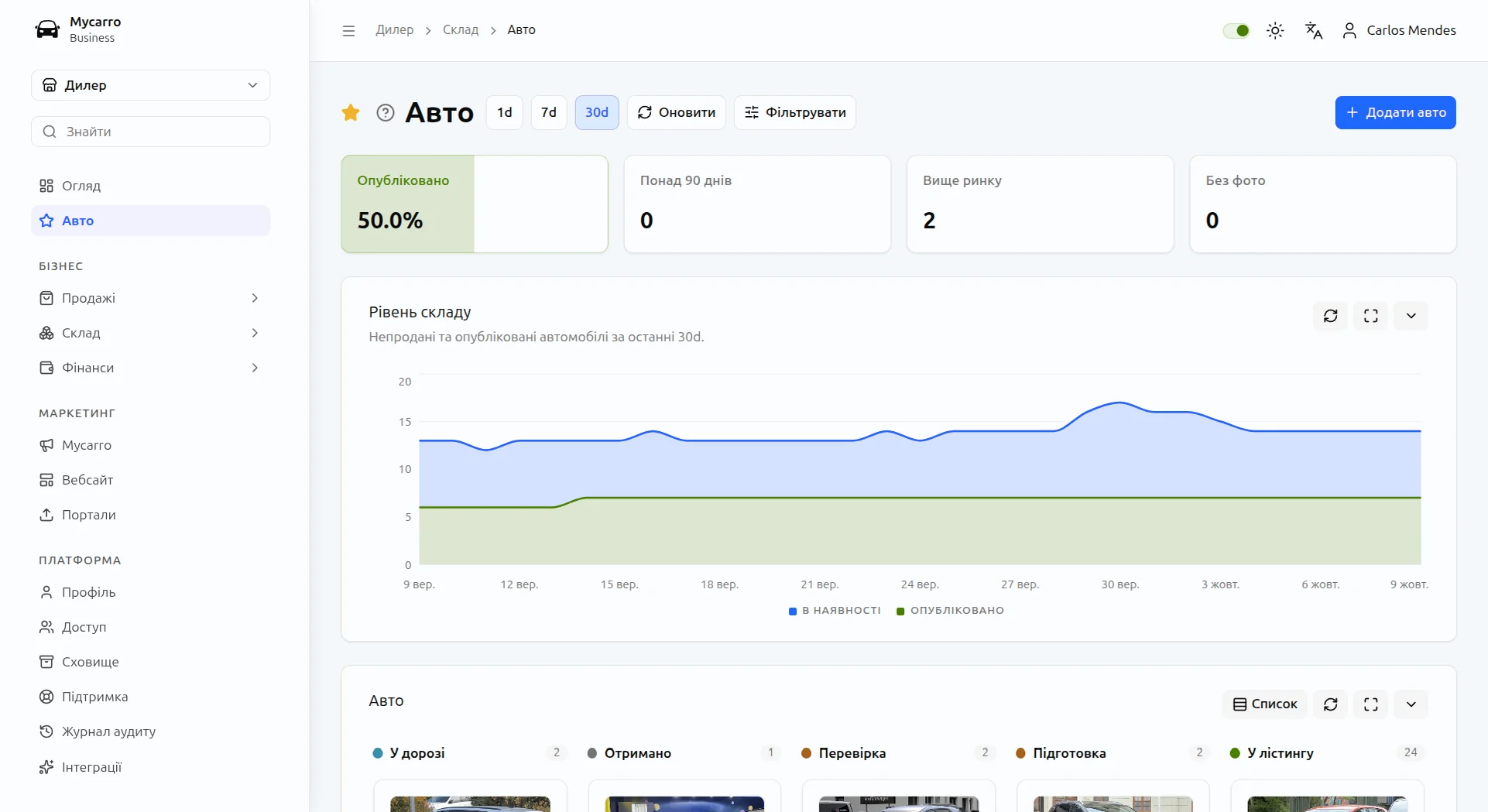Toggle В НАЯВНОСТІ legend series
This screenshot has width=1488, height=812.
point(835,611)
